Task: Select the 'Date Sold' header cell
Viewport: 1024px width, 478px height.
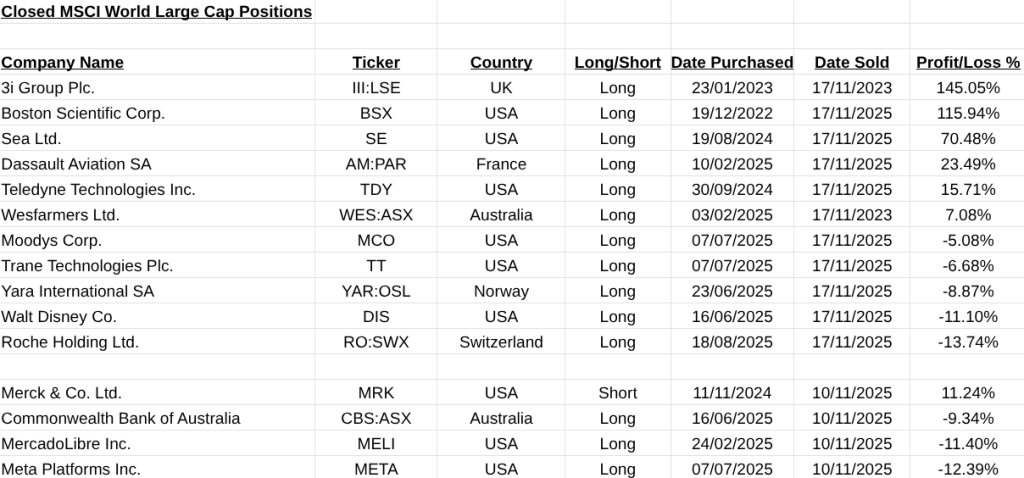Action: (x=852, y=62)
